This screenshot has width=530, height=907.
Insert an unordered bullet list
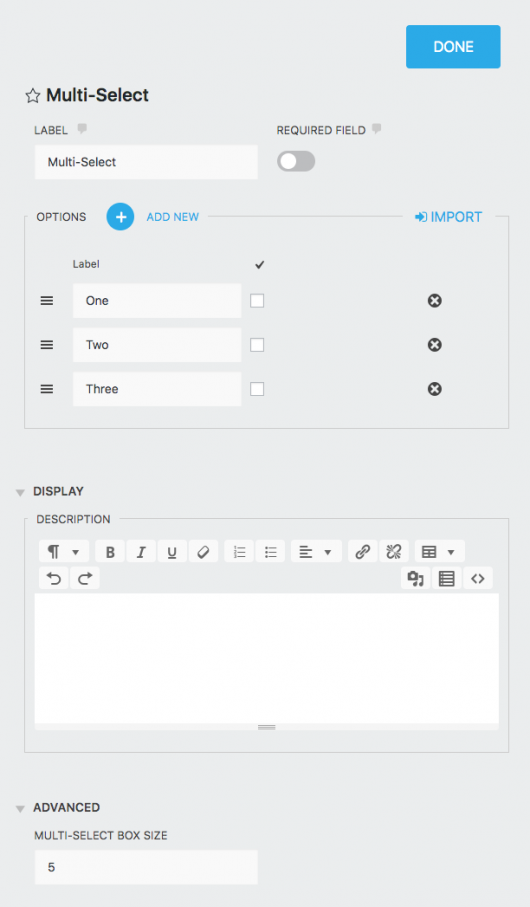pos(270,552)
